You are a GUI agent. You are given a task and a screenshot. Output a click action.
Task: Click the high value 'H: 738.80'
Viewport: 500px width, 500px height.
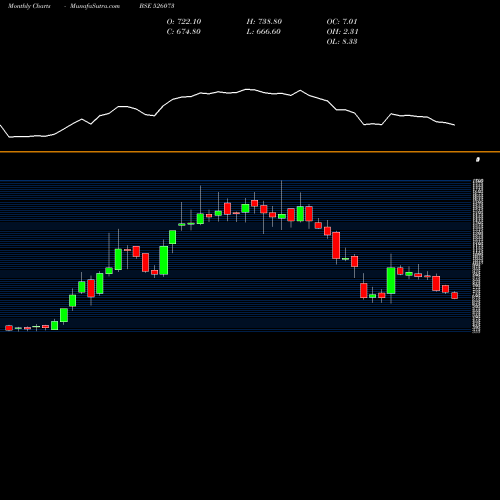coord(264,22)
